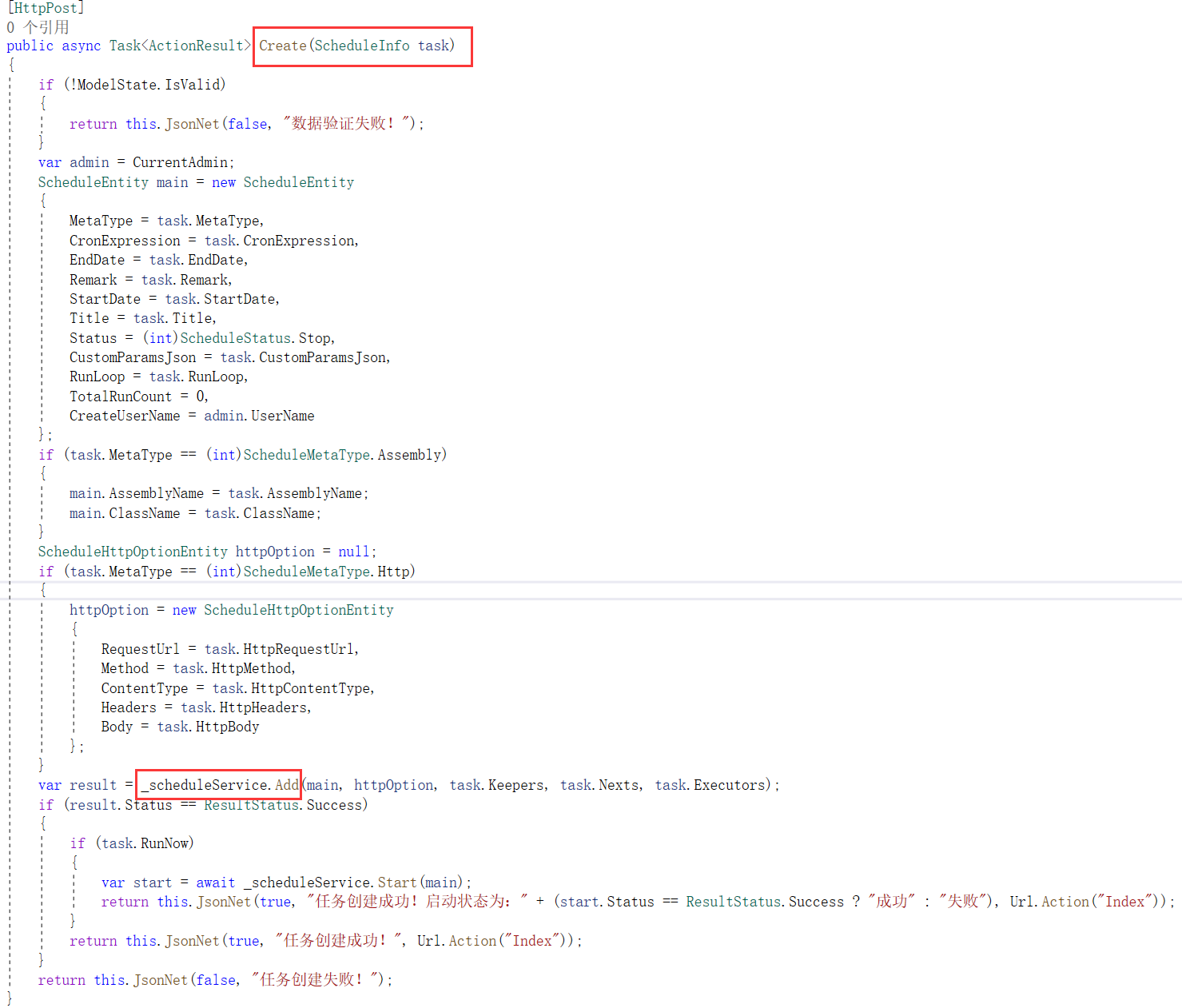The image size is (1182, 1008).
Task: Click the Create method name
Action: click(282, 46)
